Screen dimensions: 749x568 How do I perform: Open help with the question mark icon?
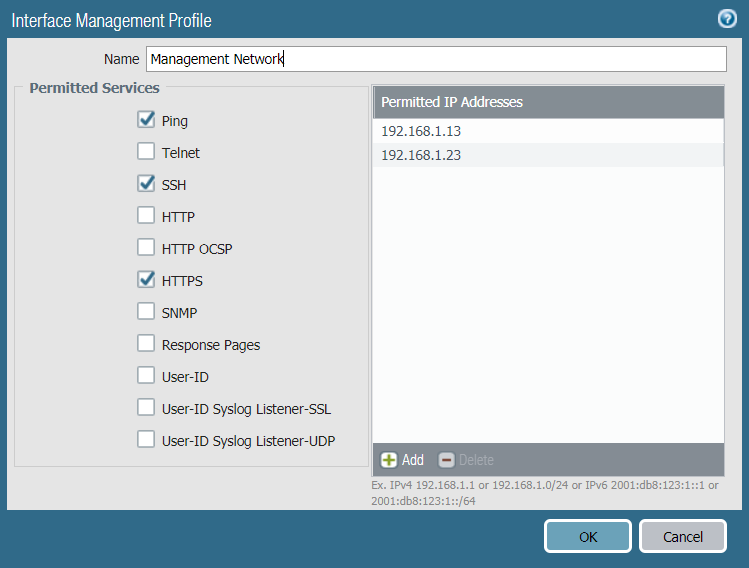pos(727,19)
